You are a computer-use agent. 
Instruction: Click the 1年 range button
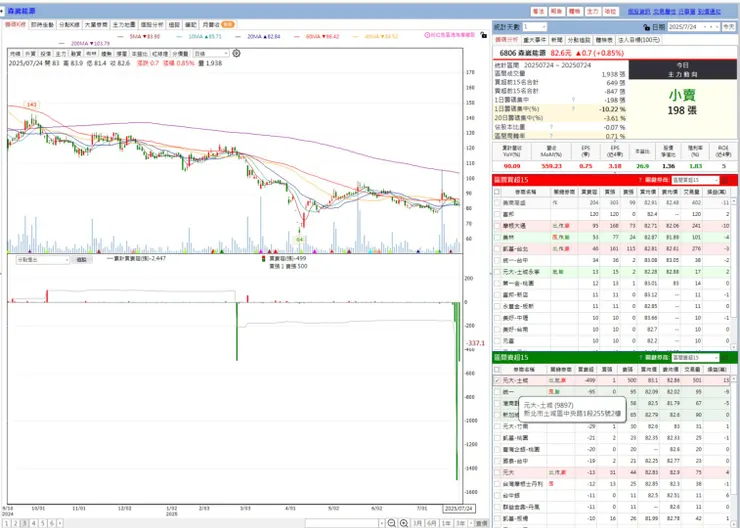445,523
